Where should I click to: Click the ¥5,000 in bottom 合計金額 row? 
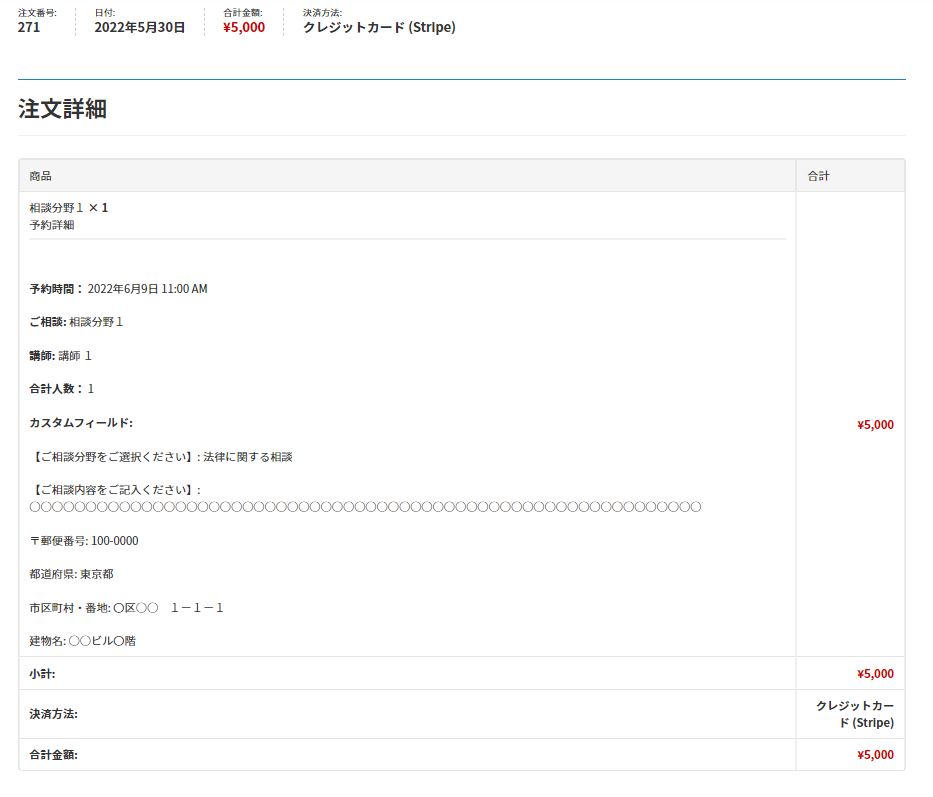(x=875, y=755)
